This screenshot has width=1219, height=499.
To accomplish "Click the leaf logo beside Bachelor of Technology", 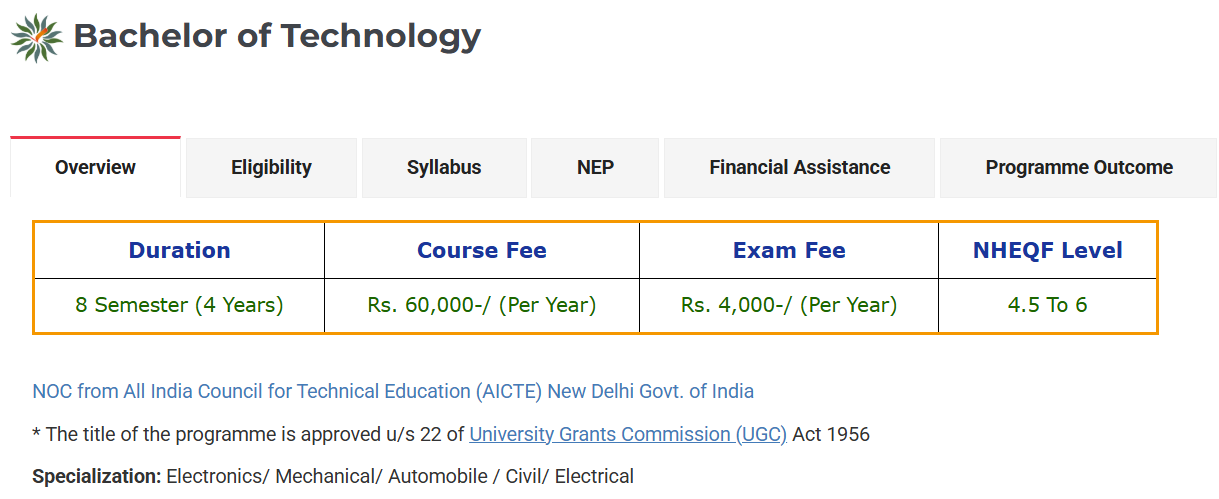I will click(37, 38).
